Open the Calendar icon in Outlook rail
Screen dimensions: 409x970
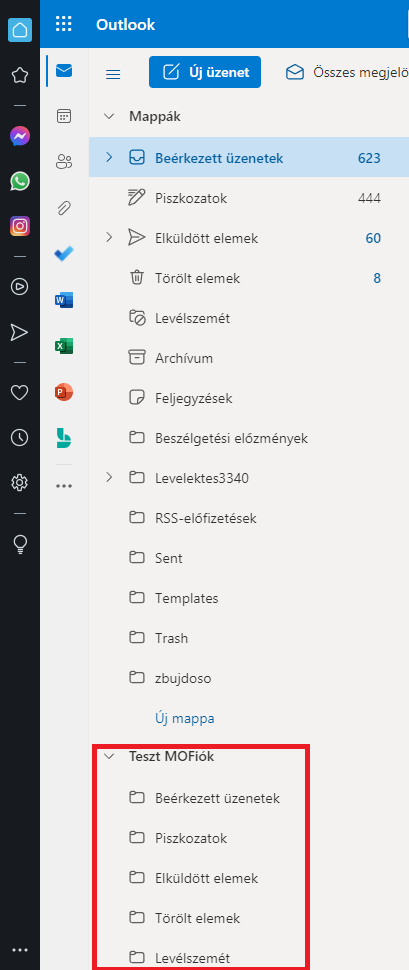64,116
